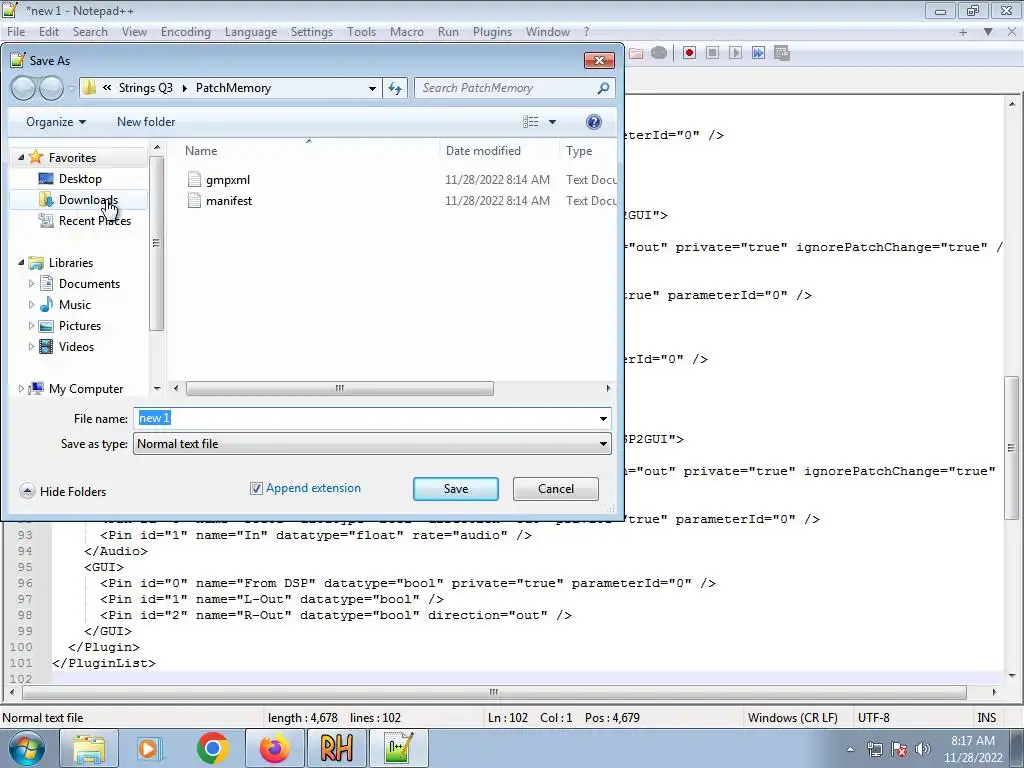1024x768 pixels.
Task: Click the Strings Q3 path segment
Action: coord(146,88)
